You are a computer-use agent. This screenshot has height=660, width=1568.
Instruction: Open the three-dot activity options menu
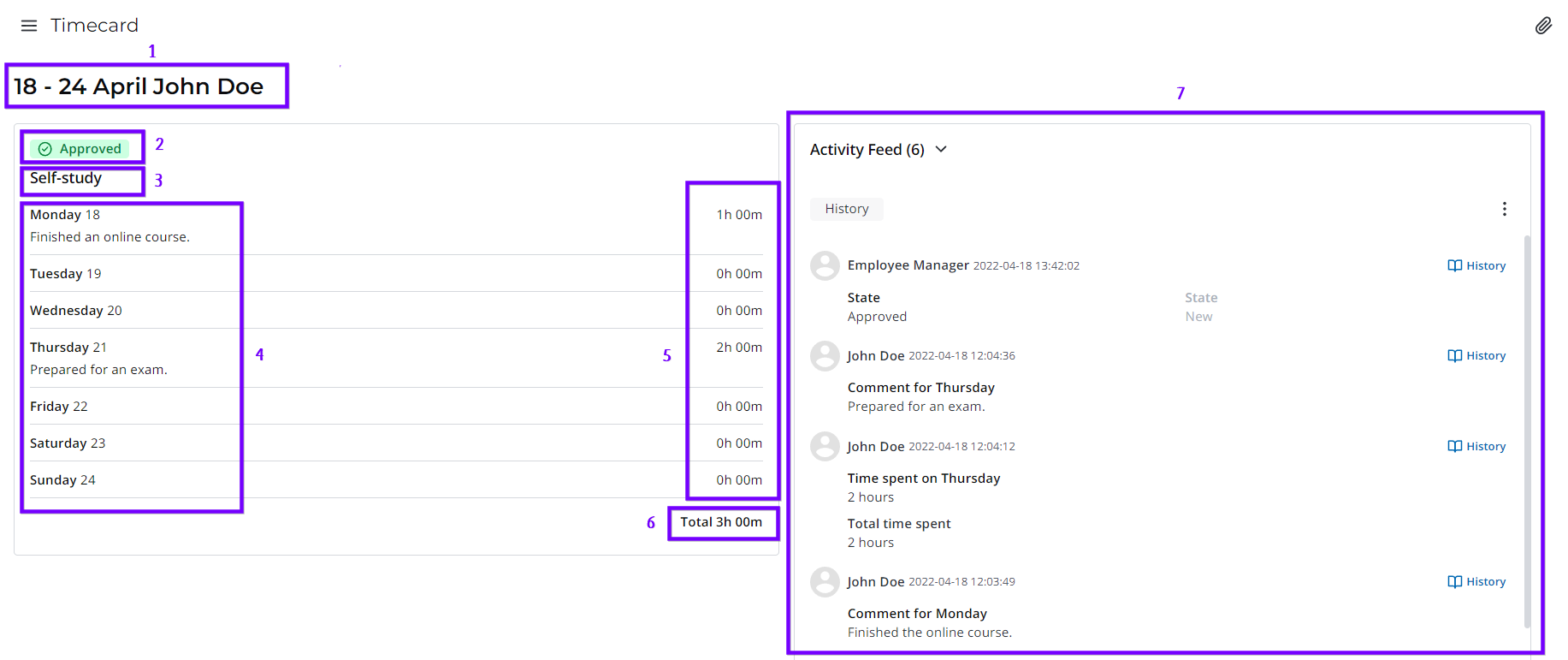pyautogui.click(x=1504, y=209)
